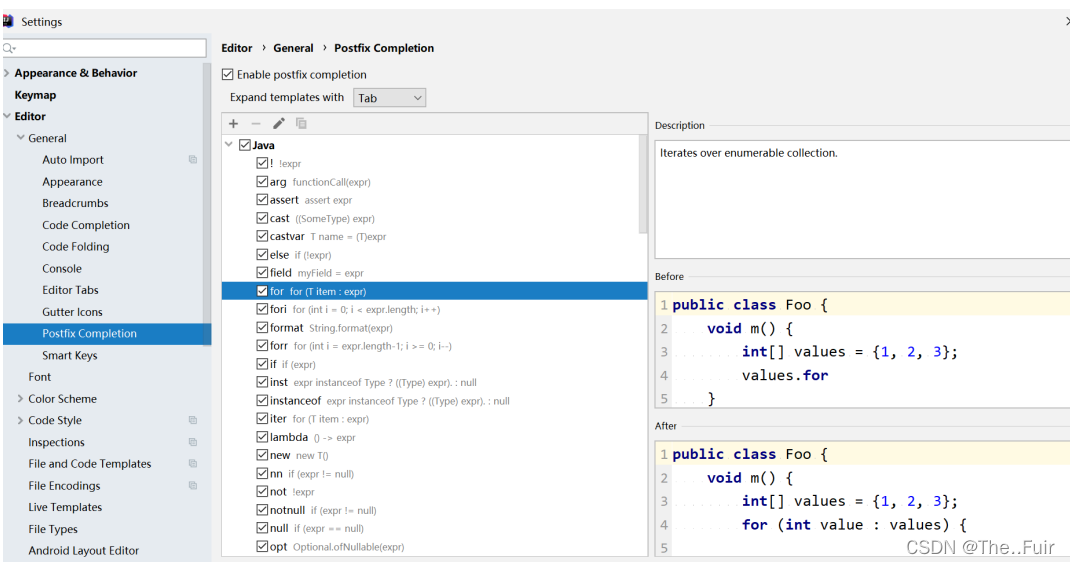
Task: Toggle the 'opt' template checkbox
Action: coord(262,546)
